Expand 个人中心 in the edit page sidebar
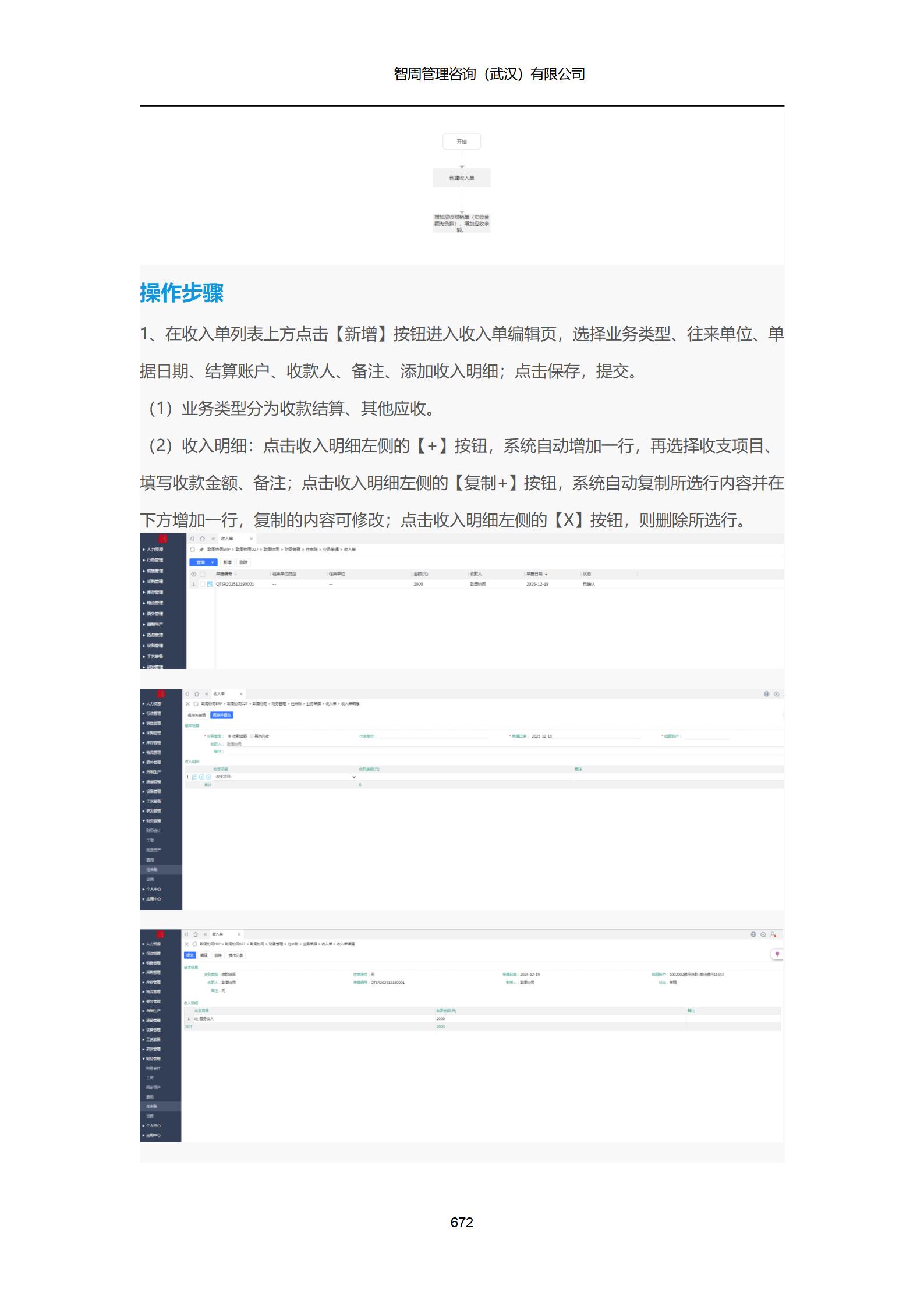924x1307 pixels. (x=153, y=889)
